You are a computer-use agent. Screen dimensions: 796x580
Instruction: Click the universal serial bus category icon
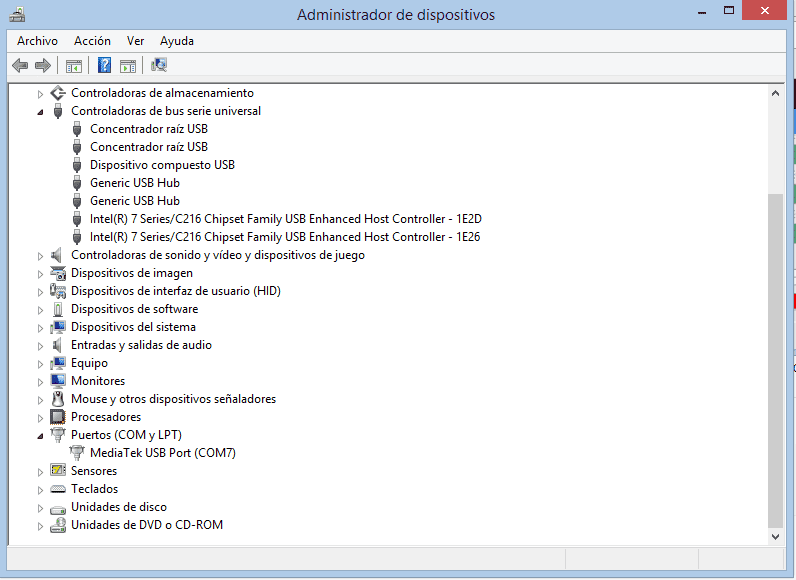(x=58, y=111)
